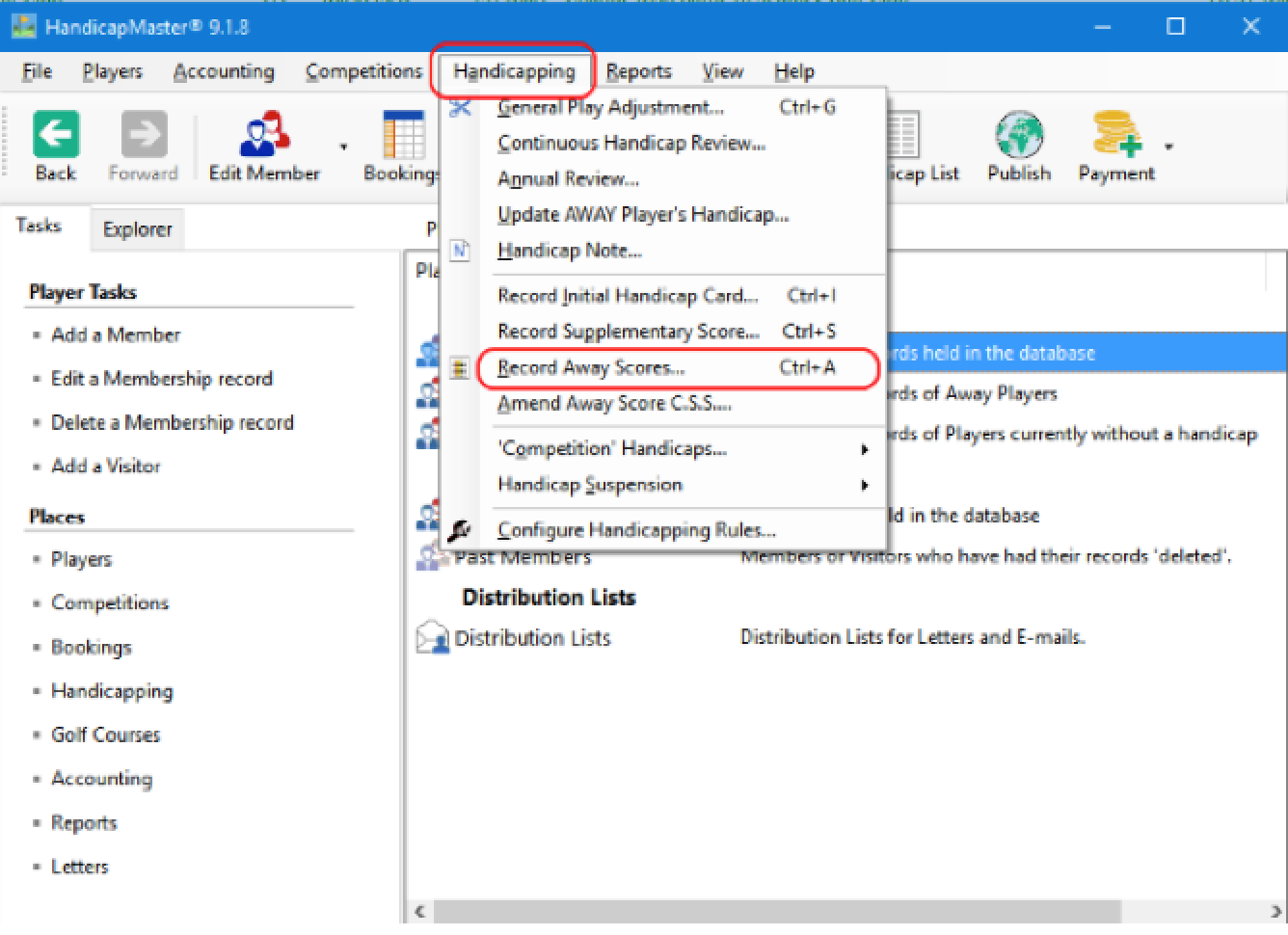Open the Players menu
Image resolution: width=1288 pixels, height=935 pixels.
[x=112, y=71]
